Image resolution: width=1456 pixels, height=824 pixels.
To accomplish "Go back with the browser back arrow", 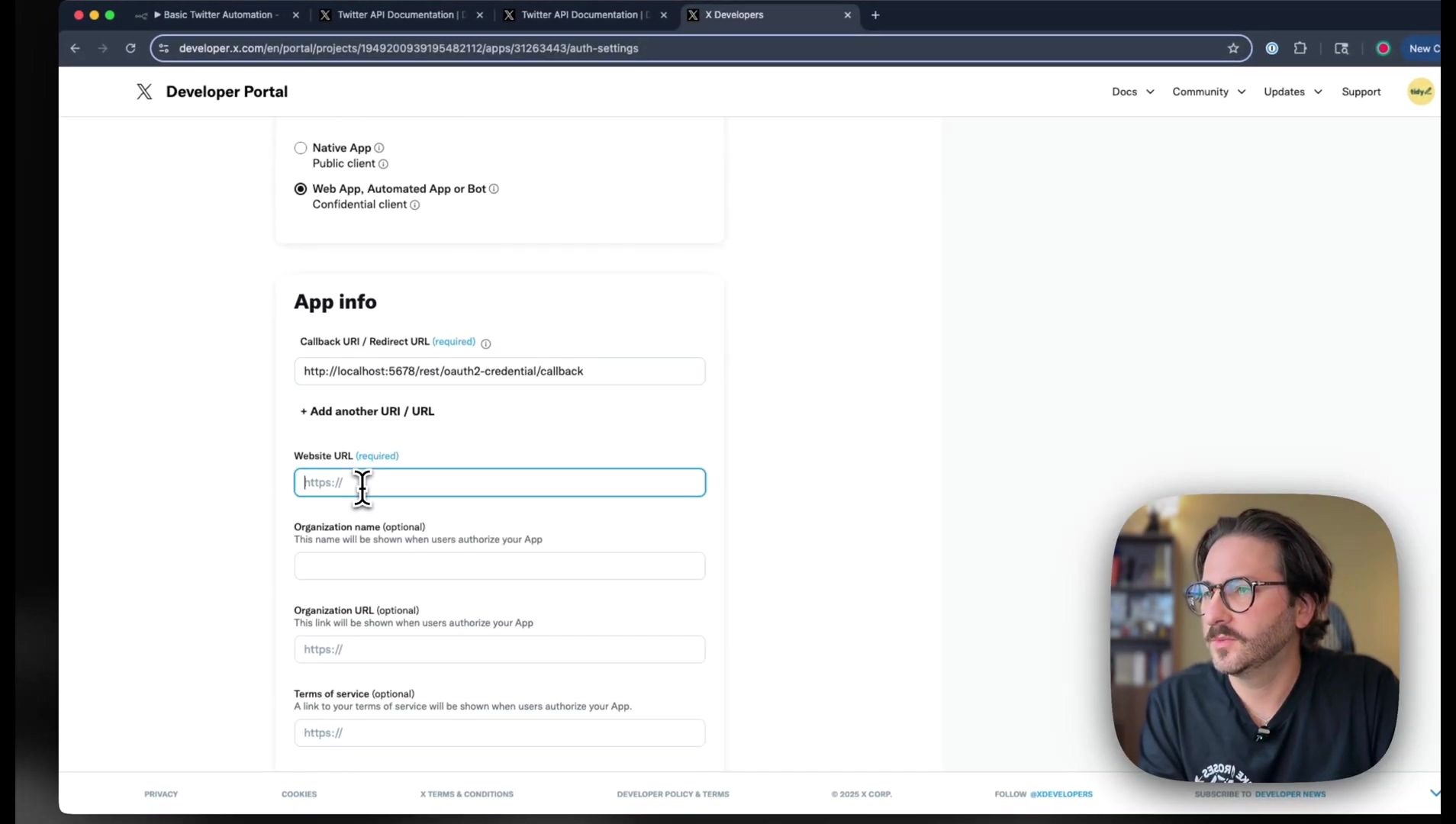I will tap(75, 48).
